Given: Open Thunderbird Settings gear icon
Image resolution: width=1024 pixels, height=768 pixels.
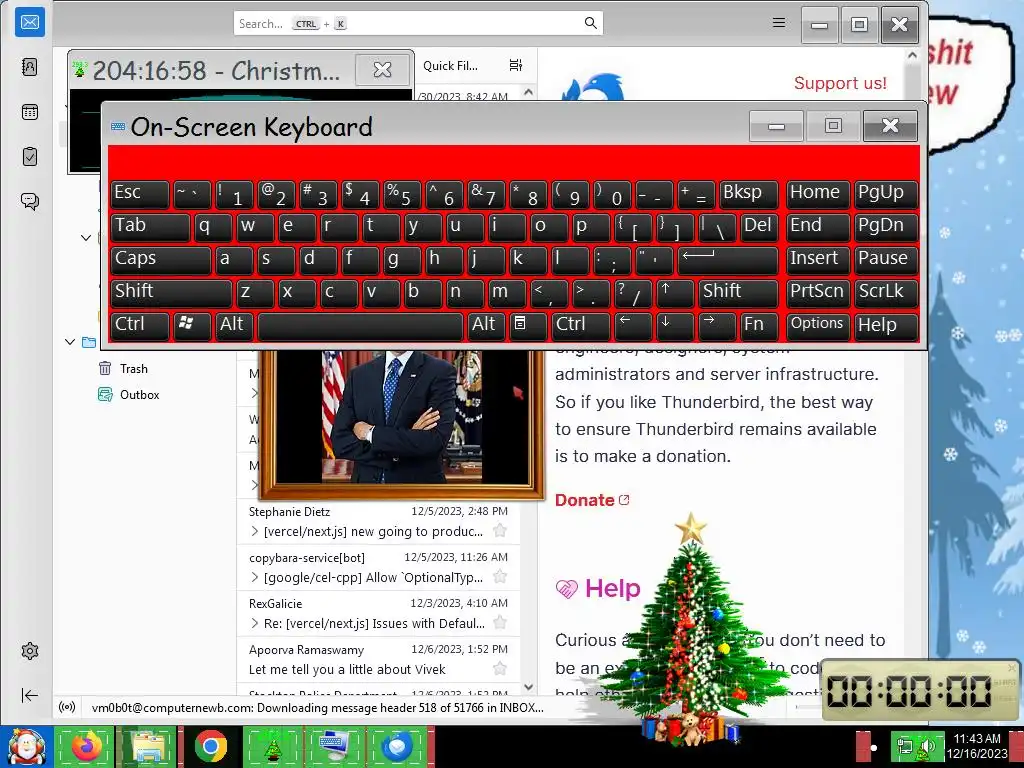Looking at the screenshot, I should click(29, 651).
